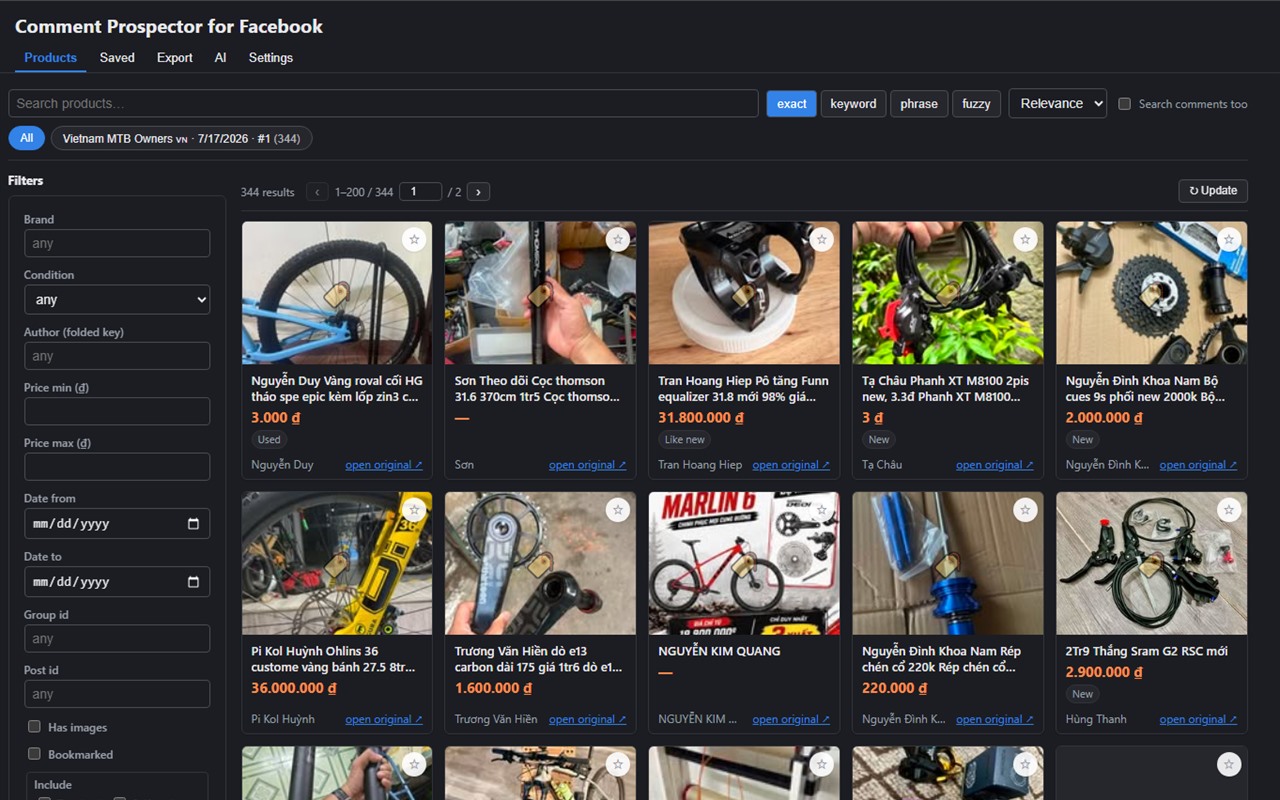
Task: Open original link for Sơn post
Action: [x=588, y=465]
